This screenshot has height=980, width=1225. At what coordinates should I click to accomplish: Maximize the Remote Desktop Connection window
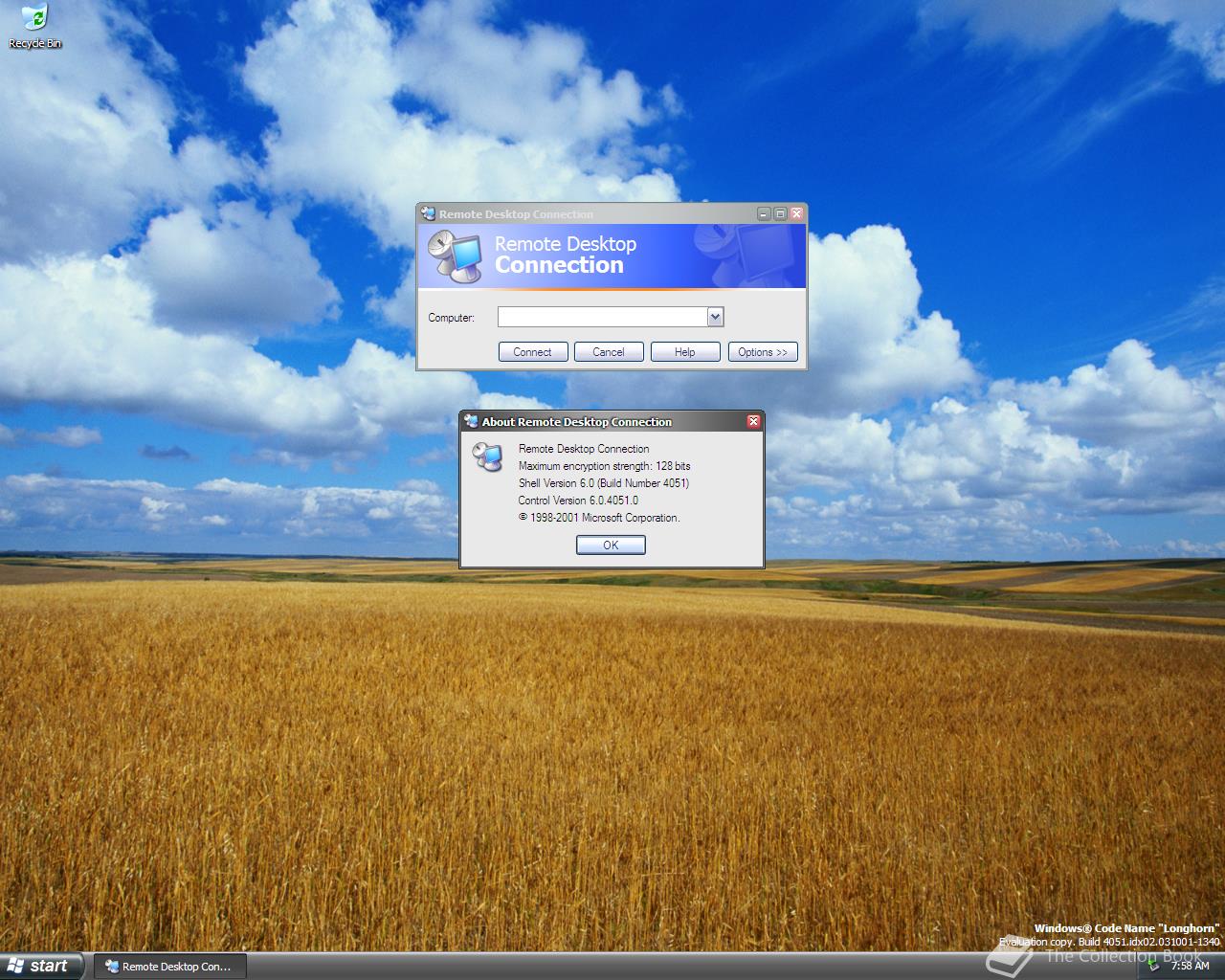point(780,213)
